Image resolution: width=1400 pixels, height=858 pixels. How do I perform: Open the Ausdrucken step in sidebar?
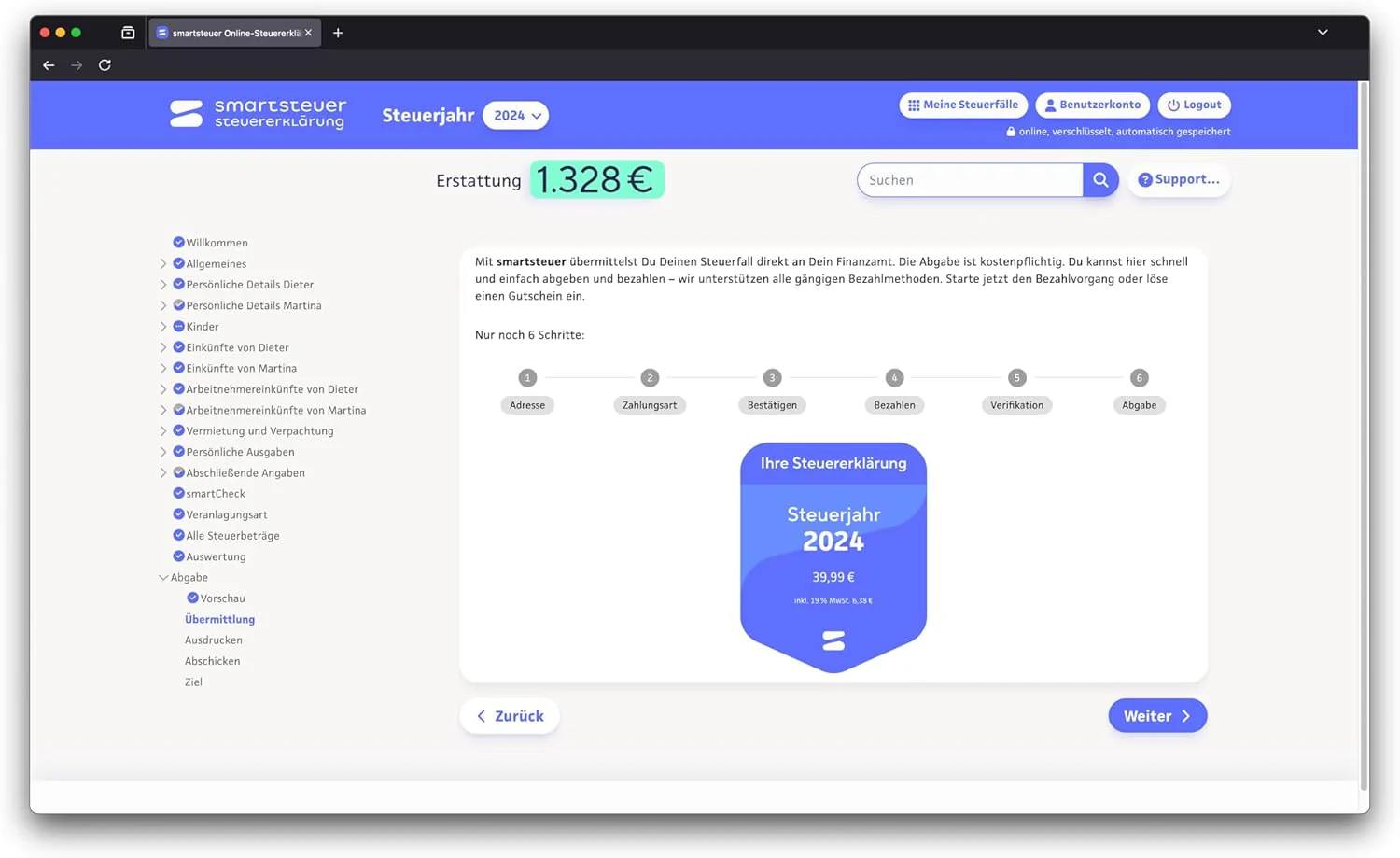(x=214, y=640)
